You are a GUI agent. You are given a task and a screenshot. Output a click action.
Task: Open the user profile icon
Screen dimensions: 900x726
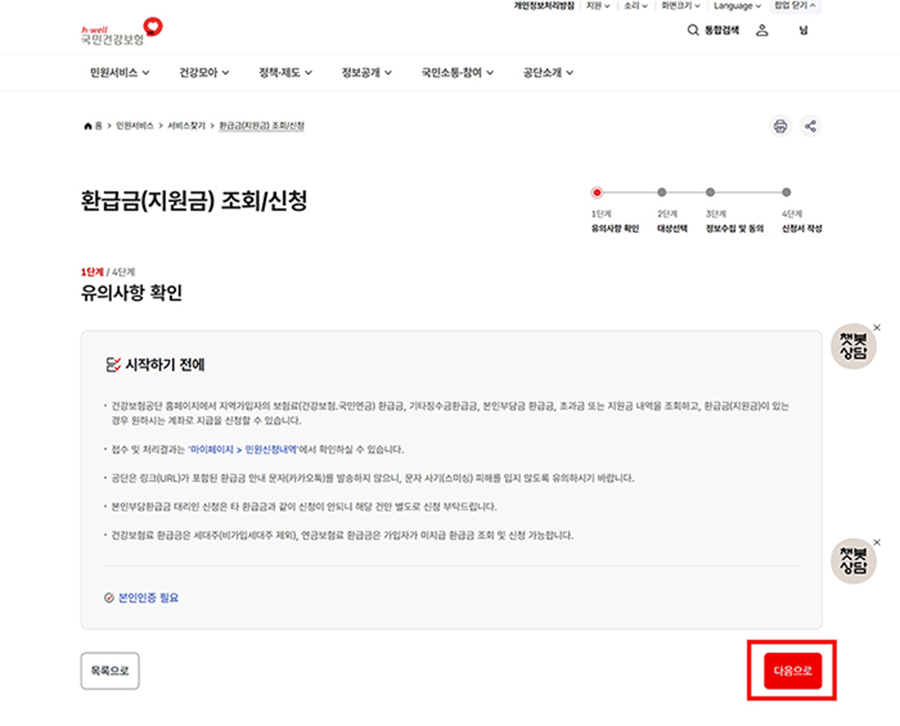tap(762, 30)
